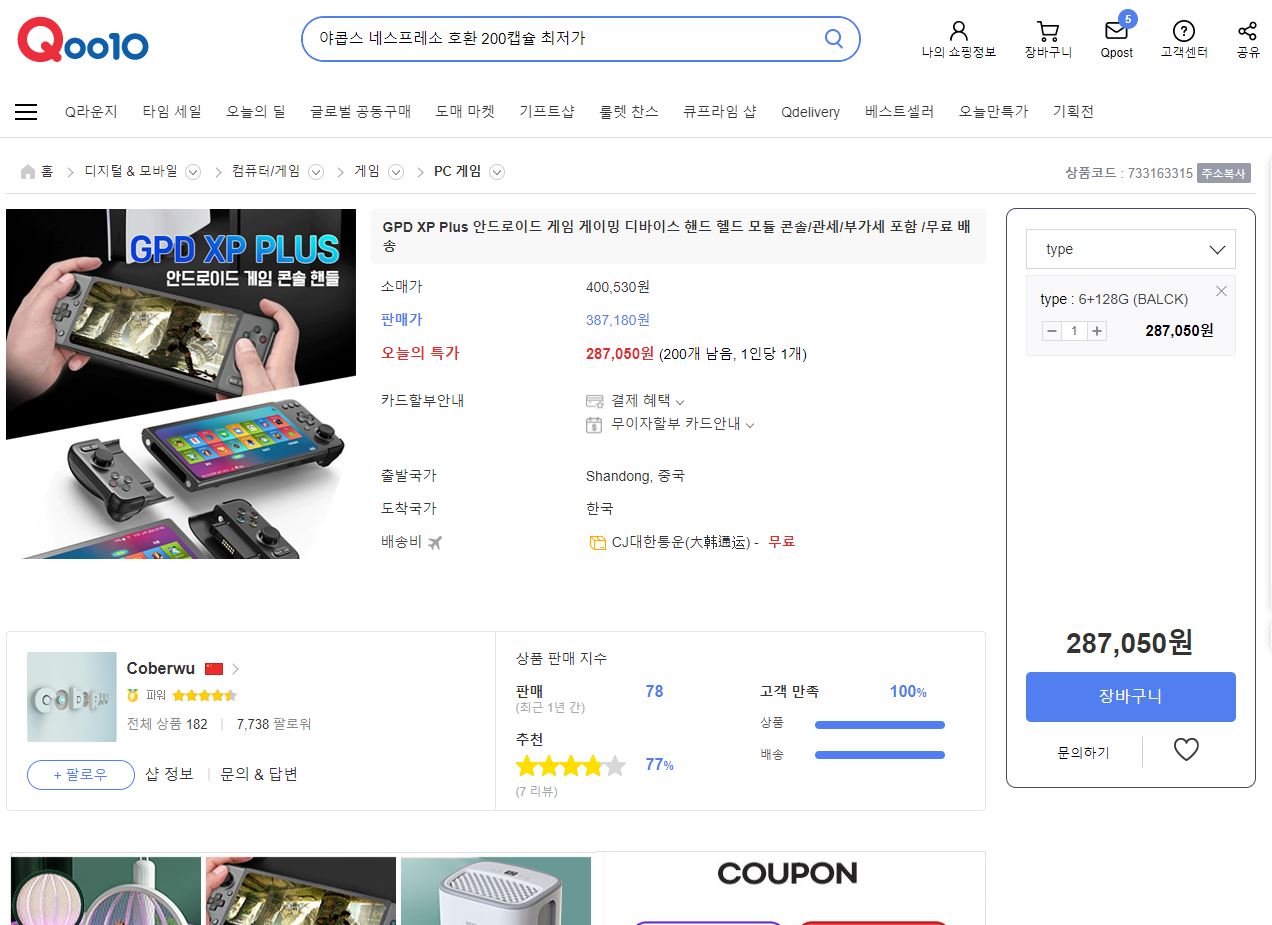Open 샵 정보 link

click(169, 774)
